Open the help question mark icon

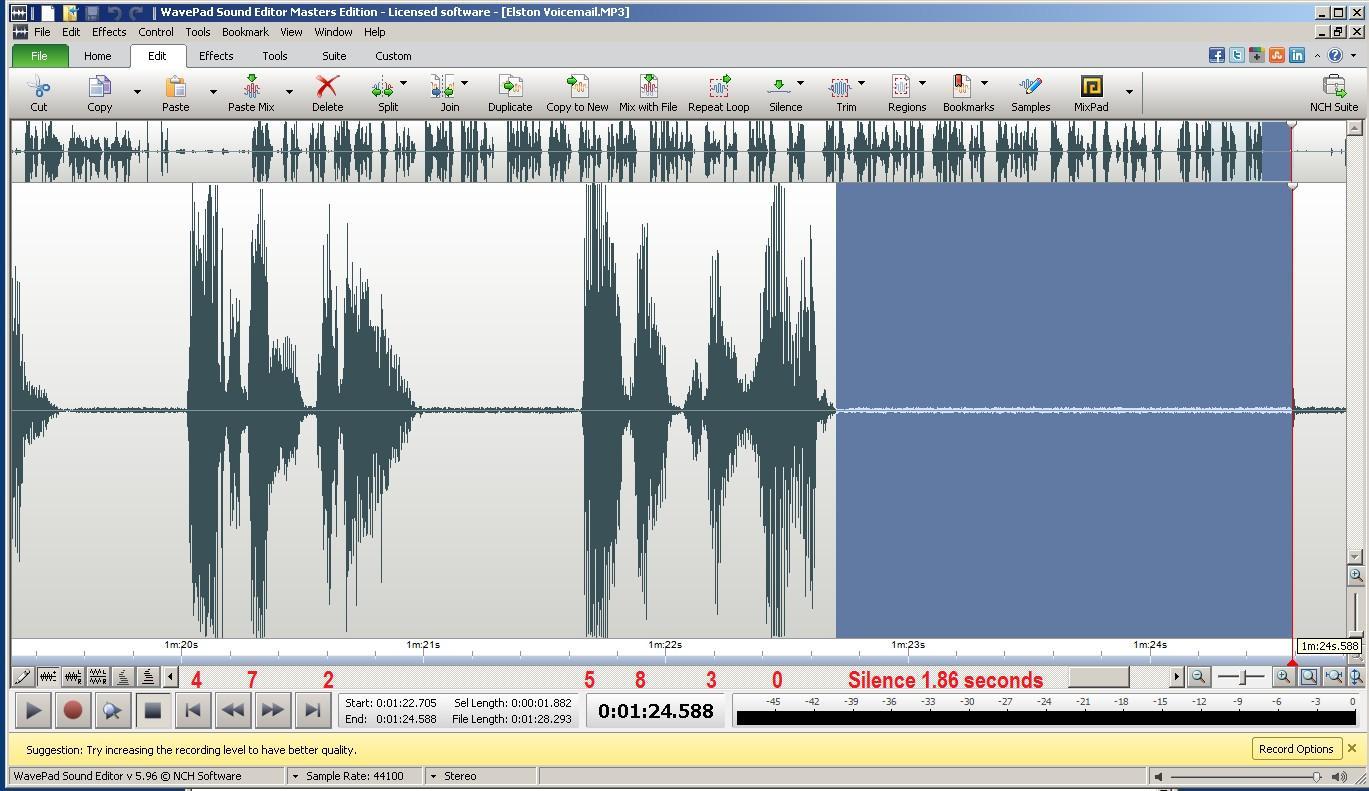point(1335,56)
